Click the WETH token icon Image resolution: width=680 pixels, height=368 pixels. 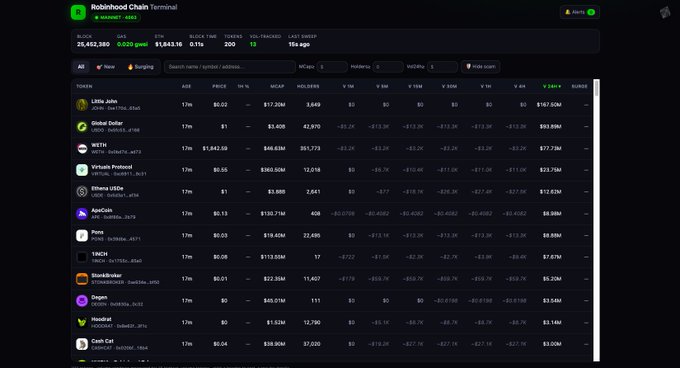pos(82,148)
